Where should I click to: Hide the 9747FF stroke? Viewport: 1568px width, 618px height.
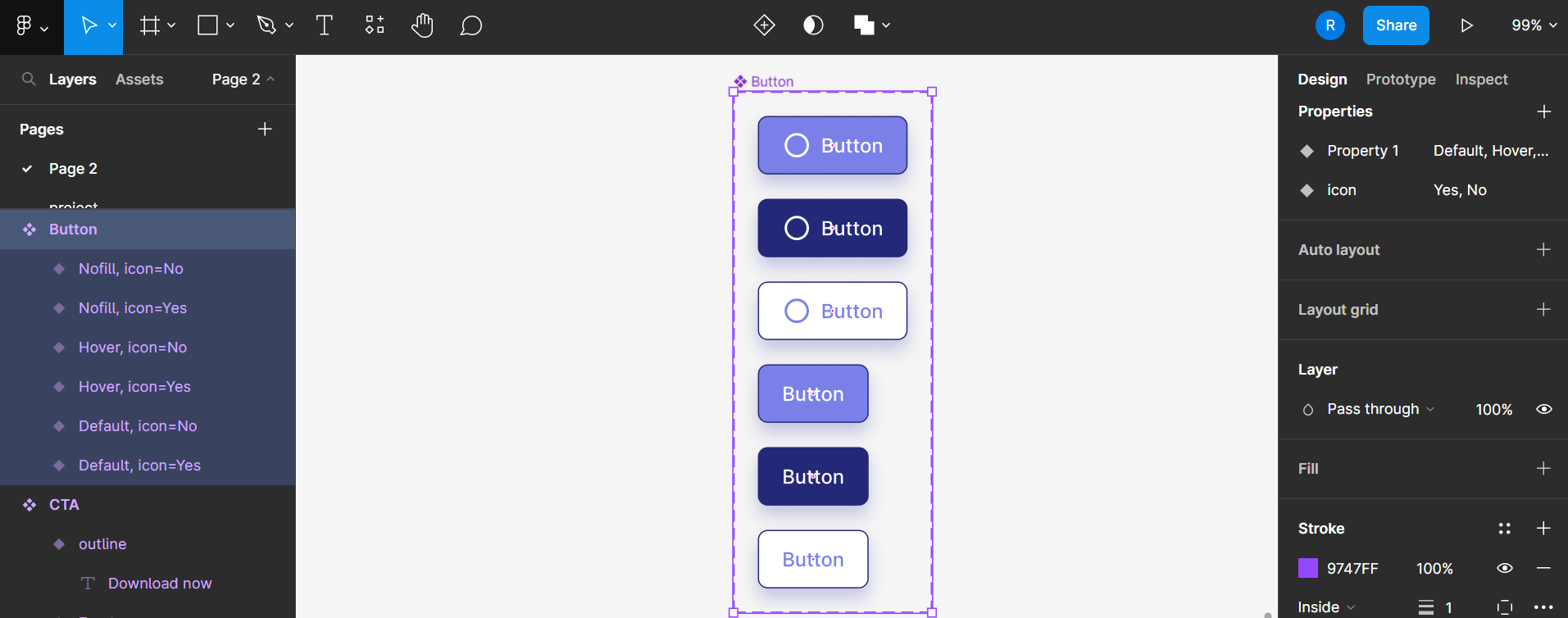click(x=1504, y=568)
